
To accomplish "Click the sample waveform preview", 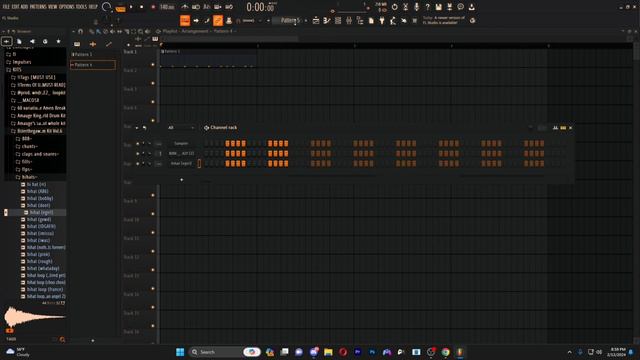I will point(35,317).
